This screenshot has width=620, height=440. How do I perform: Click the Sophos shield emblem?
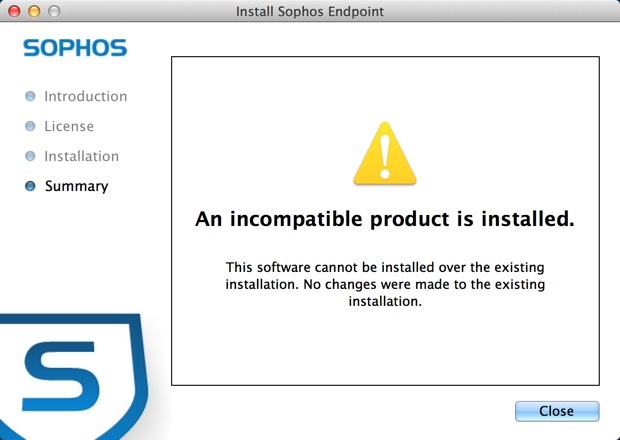point(73,376)
